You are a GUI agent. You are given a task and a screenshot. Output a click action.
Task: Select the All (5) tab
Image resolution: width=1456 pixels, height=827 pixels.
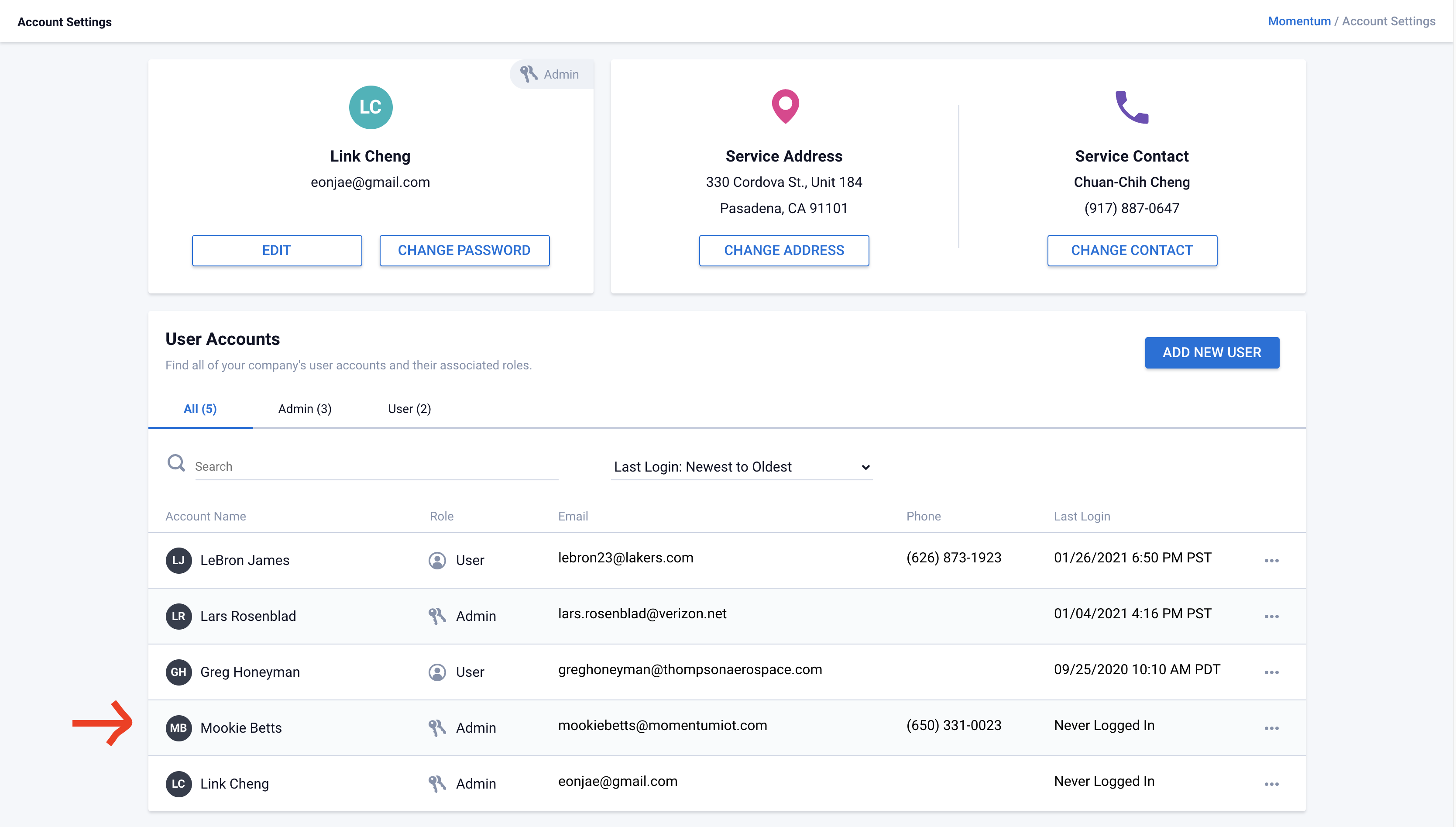coord(200,409)
